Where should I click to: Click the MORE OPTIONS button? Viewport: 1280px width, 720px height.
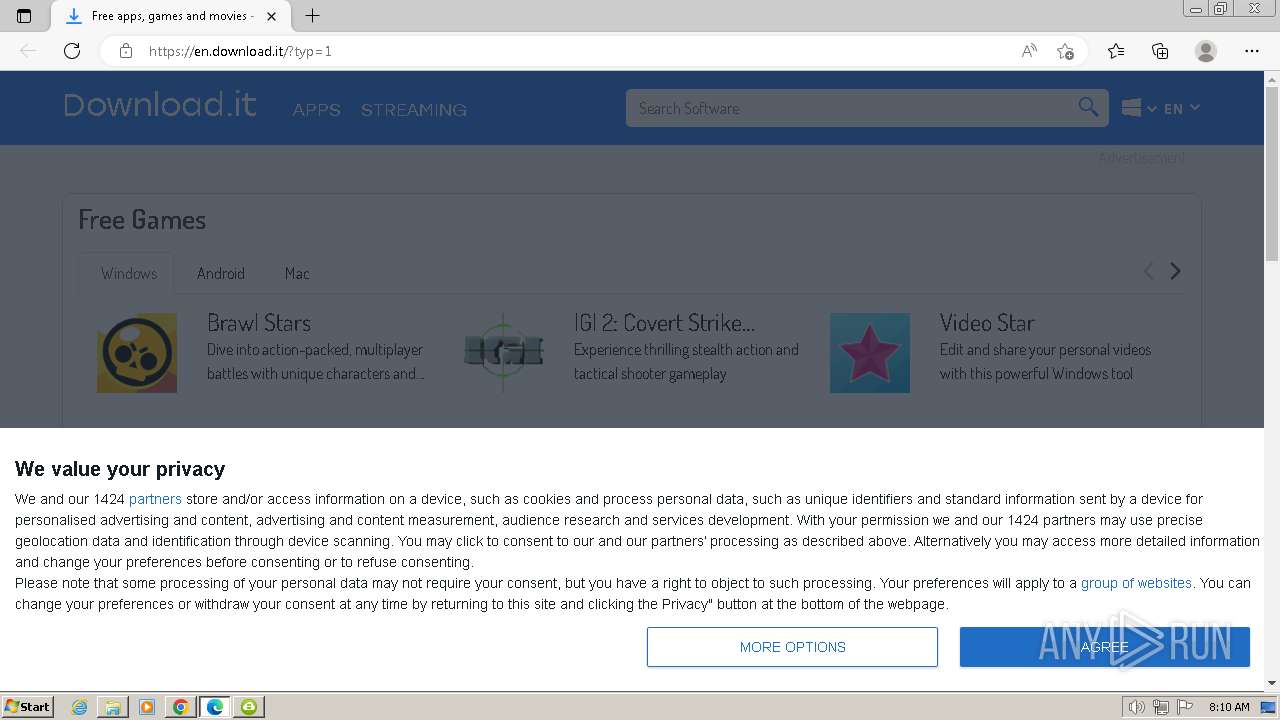(x=792, y=647)
